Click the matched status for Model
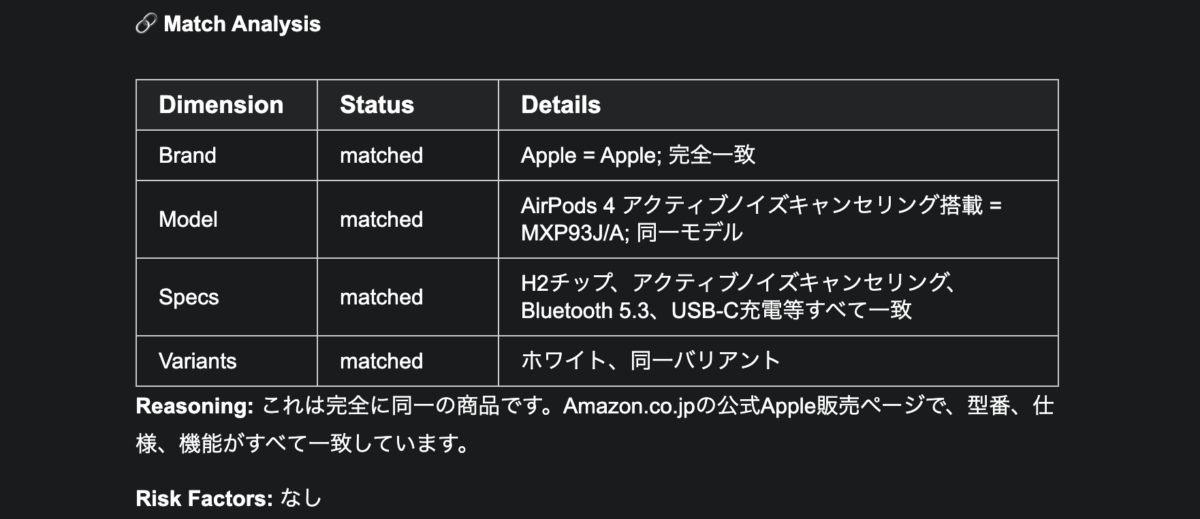This screenshot has width=1200, height=519. click(381, 219)
